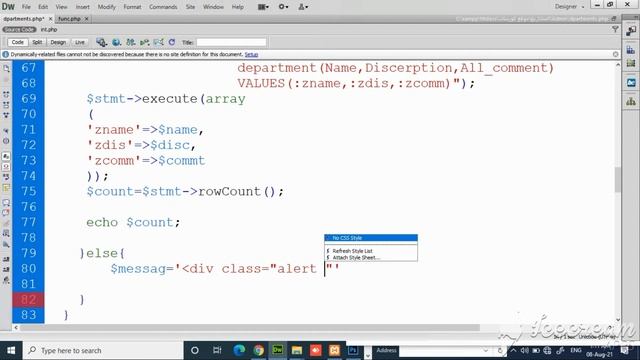Switch to Dreamweaver taskbar icon
Image resolution: width=640 pixels, height=360 pixels.
pos(278,350)
